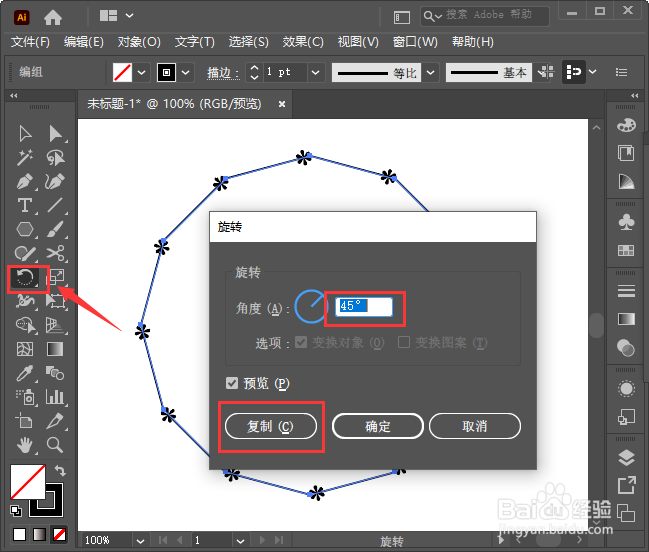Viewport: 649px width, 552px height.
Task: Click the Fill color box in toolbar
Action: 28,482
